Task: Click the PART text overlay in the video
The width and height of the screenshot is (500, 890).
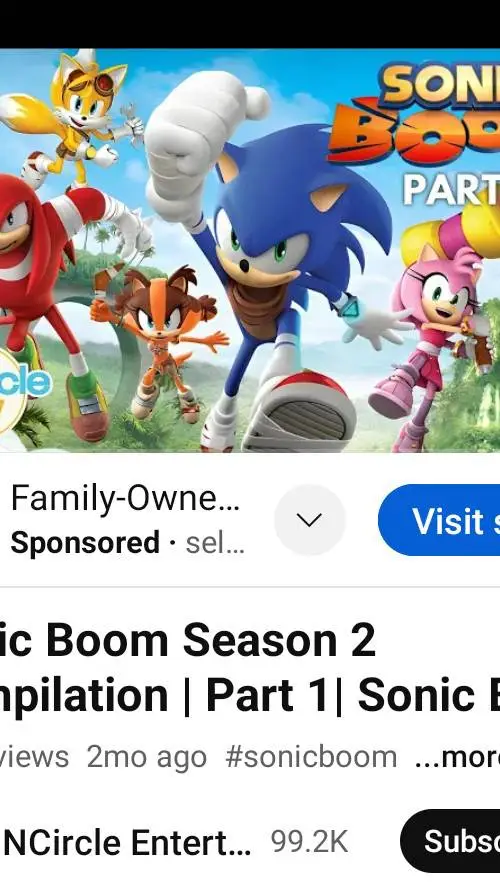Action: pyautogui.click(x=451, y=190)
